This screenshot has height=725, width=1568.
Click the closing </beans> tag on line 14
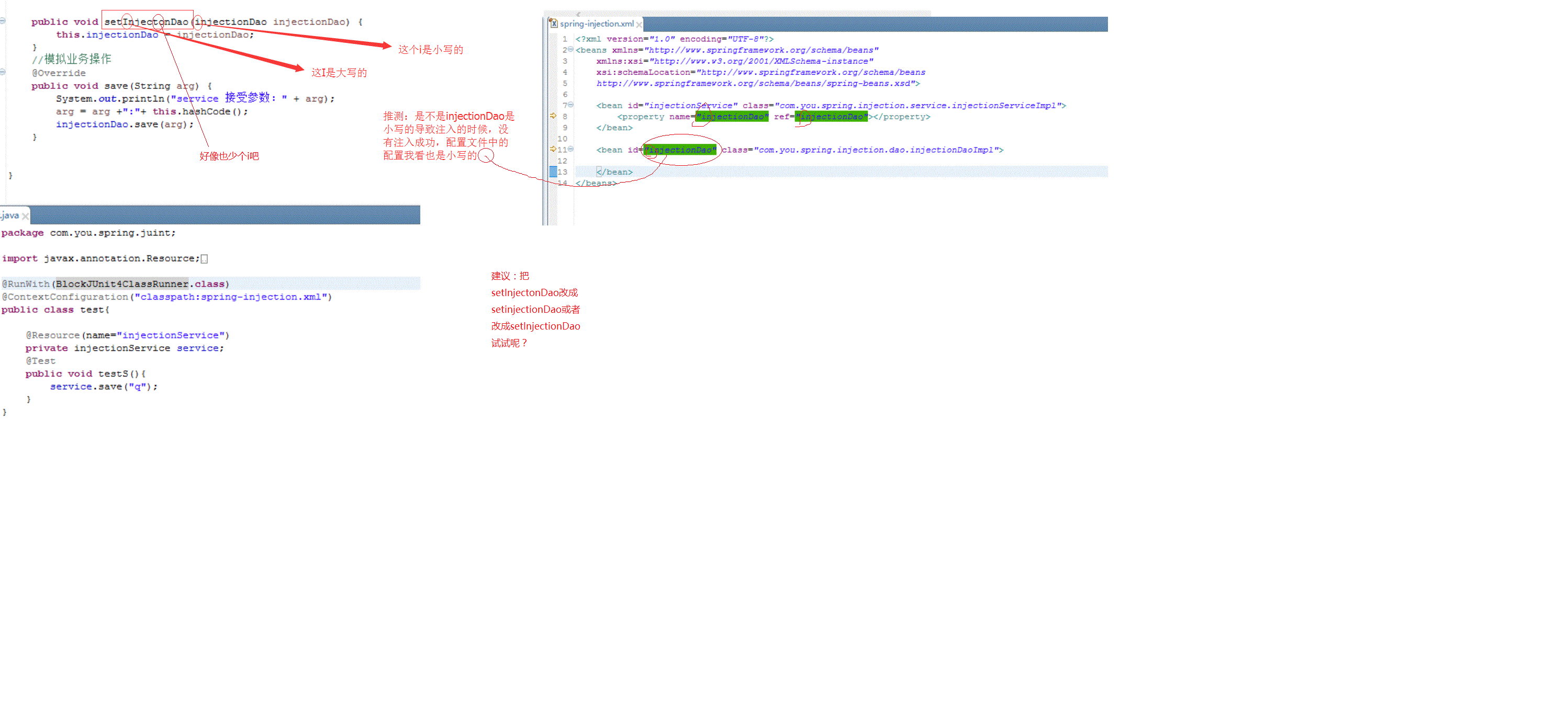[596, 183]
